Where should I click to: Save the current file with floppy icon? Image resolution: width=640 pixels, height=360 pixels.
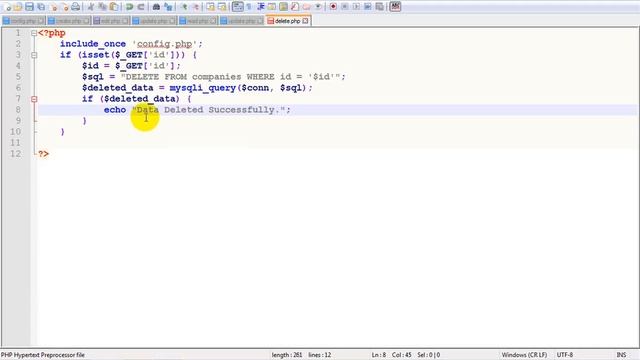click(x=29, y=7)
